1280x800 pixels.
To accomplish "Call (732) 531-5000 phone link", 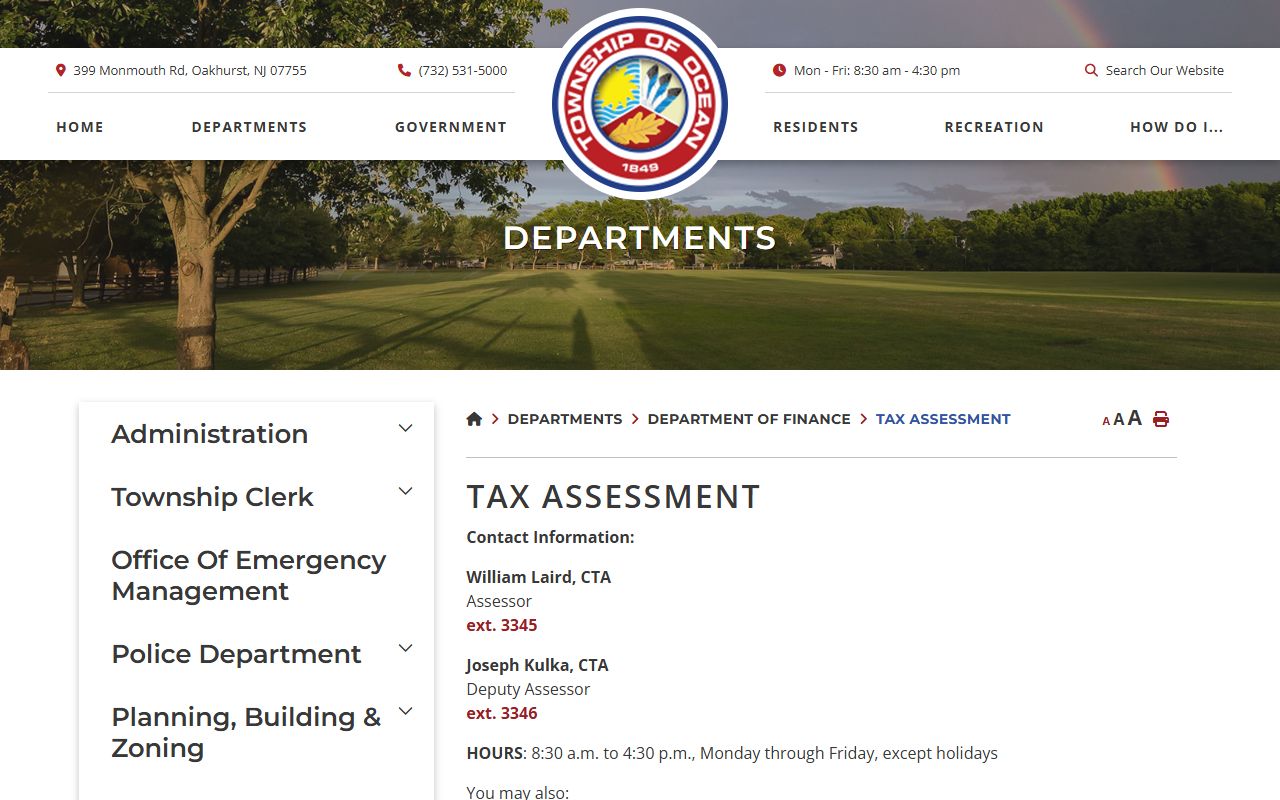I will 463,70.
